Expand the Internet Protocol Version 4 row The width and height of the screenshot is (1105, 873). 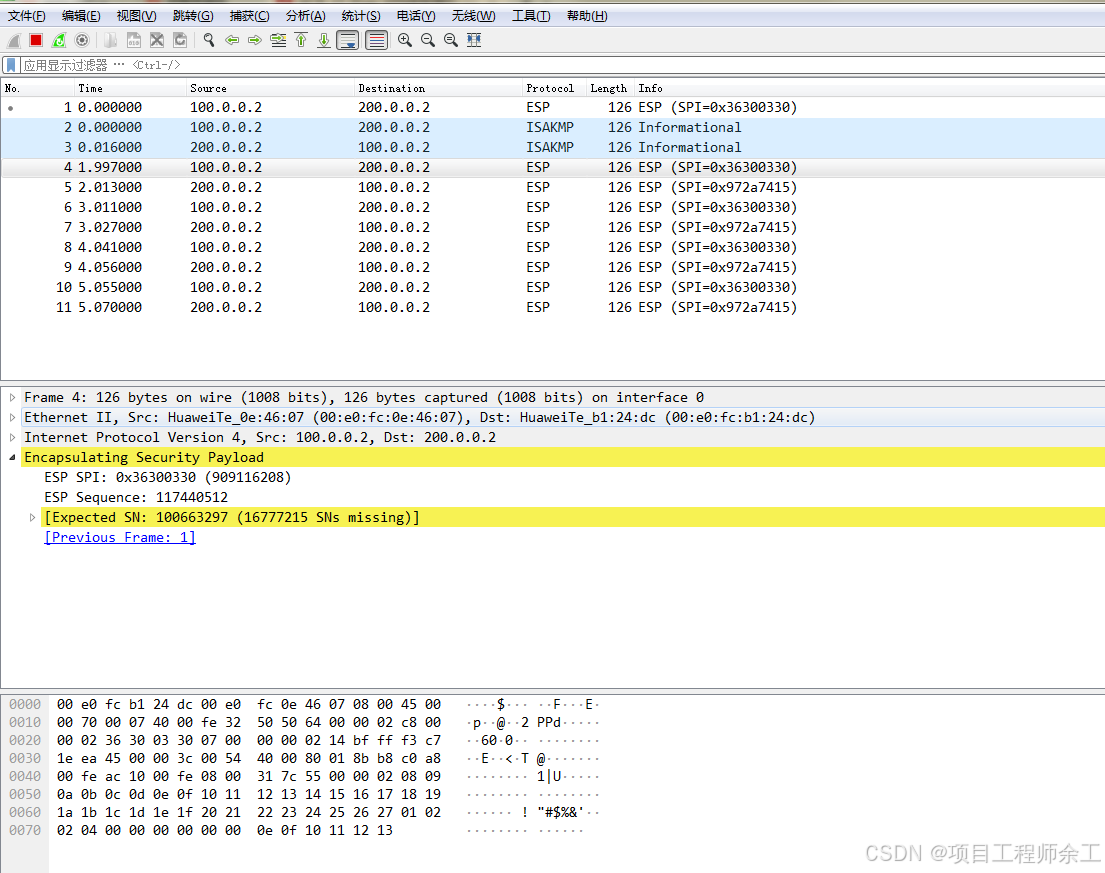click(13, 438)
